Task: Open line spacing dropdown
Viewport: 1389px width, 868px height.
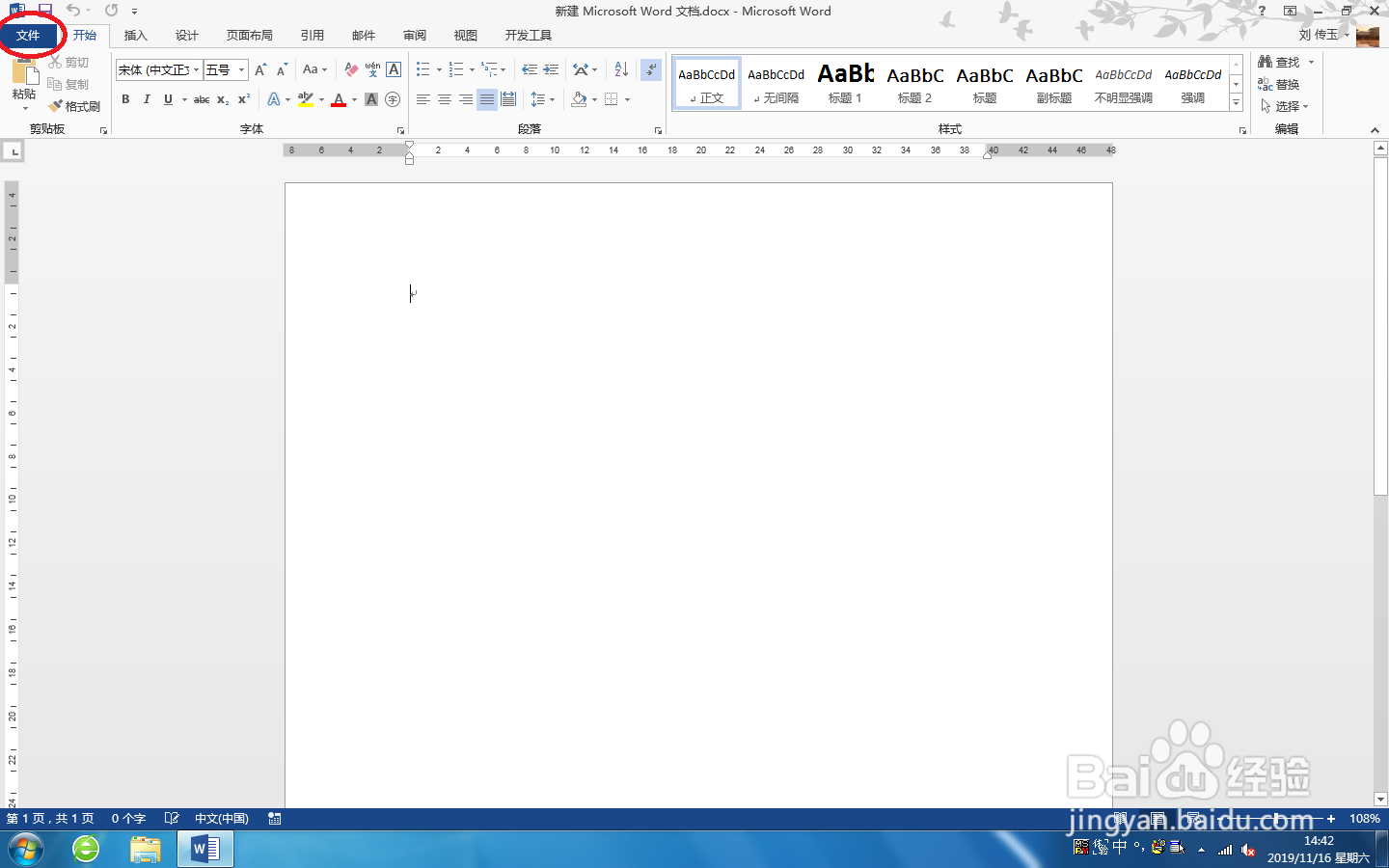Action: (543, 99)
